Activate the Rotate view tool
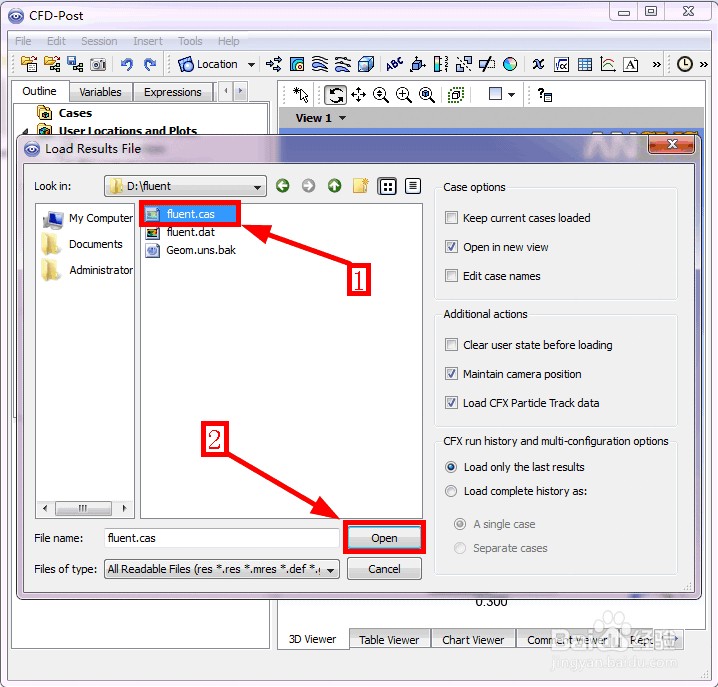Viewport: 718px width, 687px height. click(335, 95)
